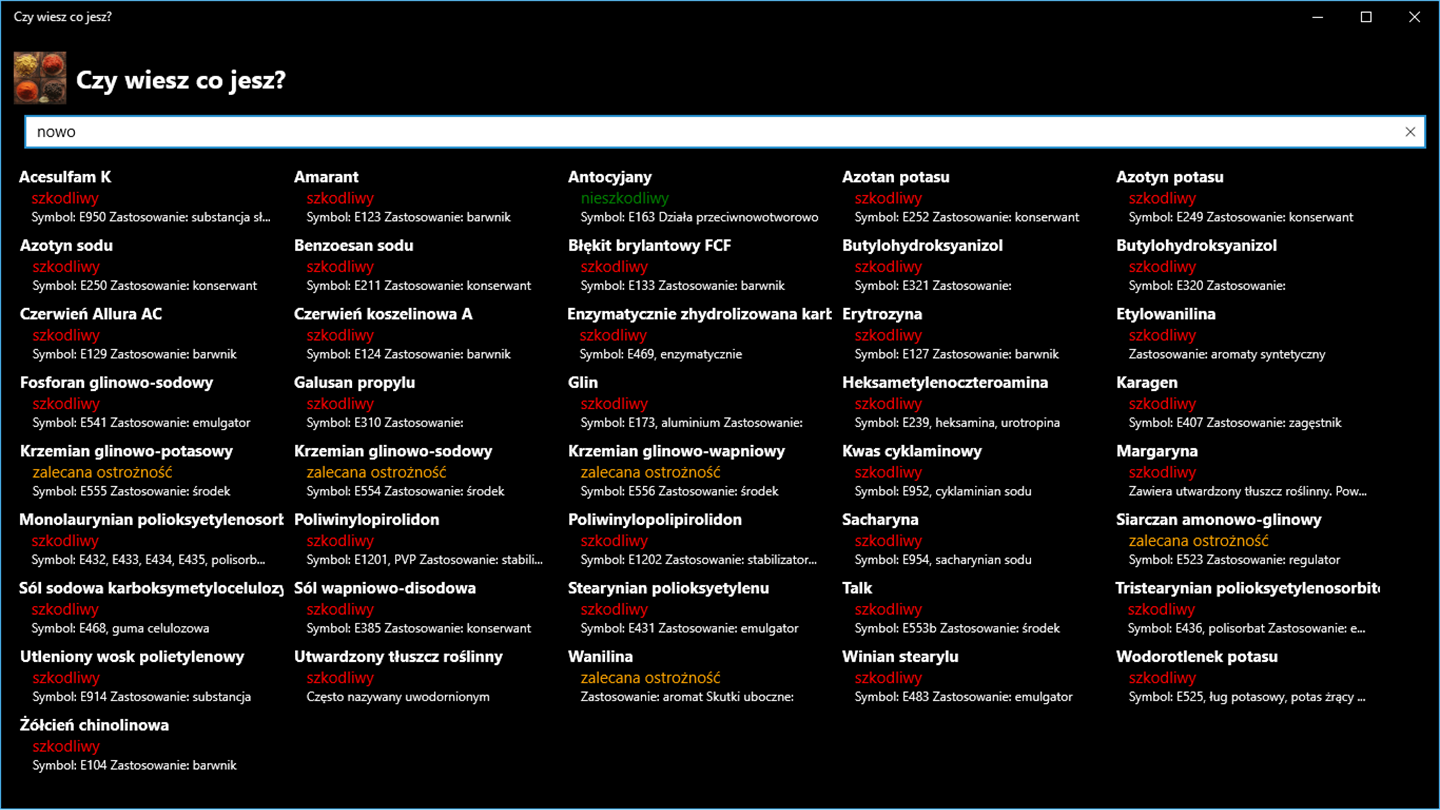
Task: Select the Antocyjany additive item
Action: point(698,197)
